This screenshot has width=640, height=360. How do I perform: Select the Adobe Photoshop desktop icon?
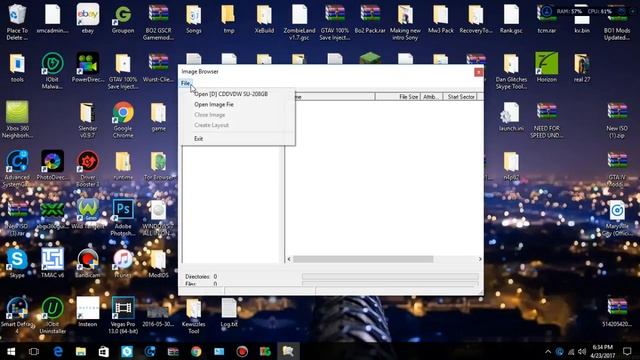tap(123, 217)
